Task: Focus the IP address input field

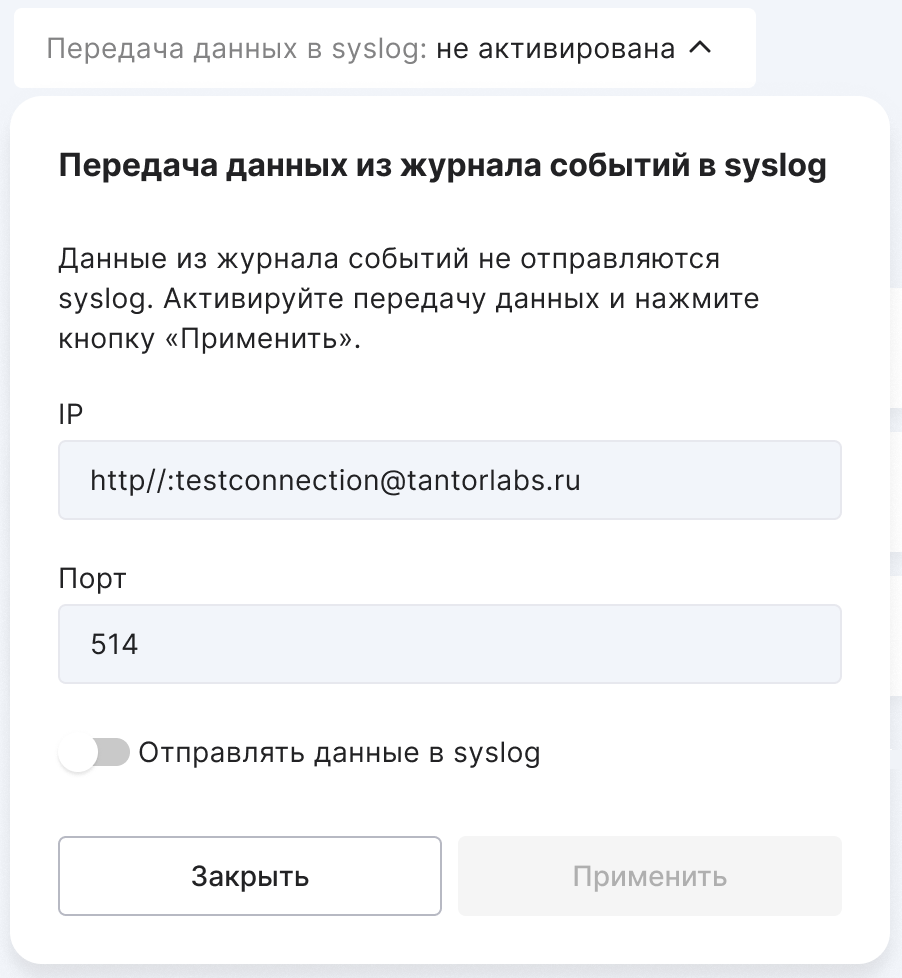Action: 449,481
